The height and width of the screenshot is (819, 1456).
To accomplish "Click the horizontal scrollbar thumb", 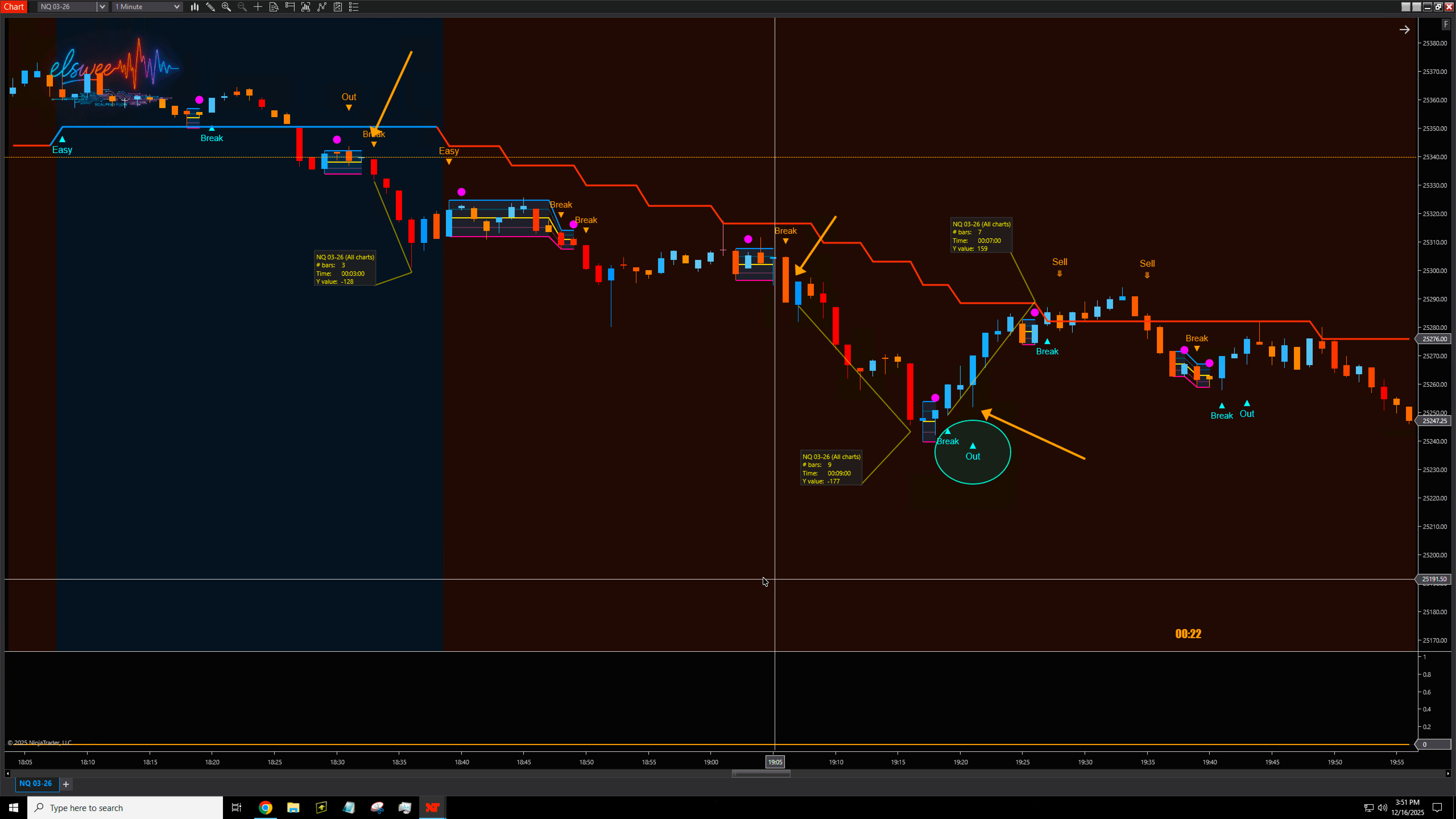I will pos(761,773).
